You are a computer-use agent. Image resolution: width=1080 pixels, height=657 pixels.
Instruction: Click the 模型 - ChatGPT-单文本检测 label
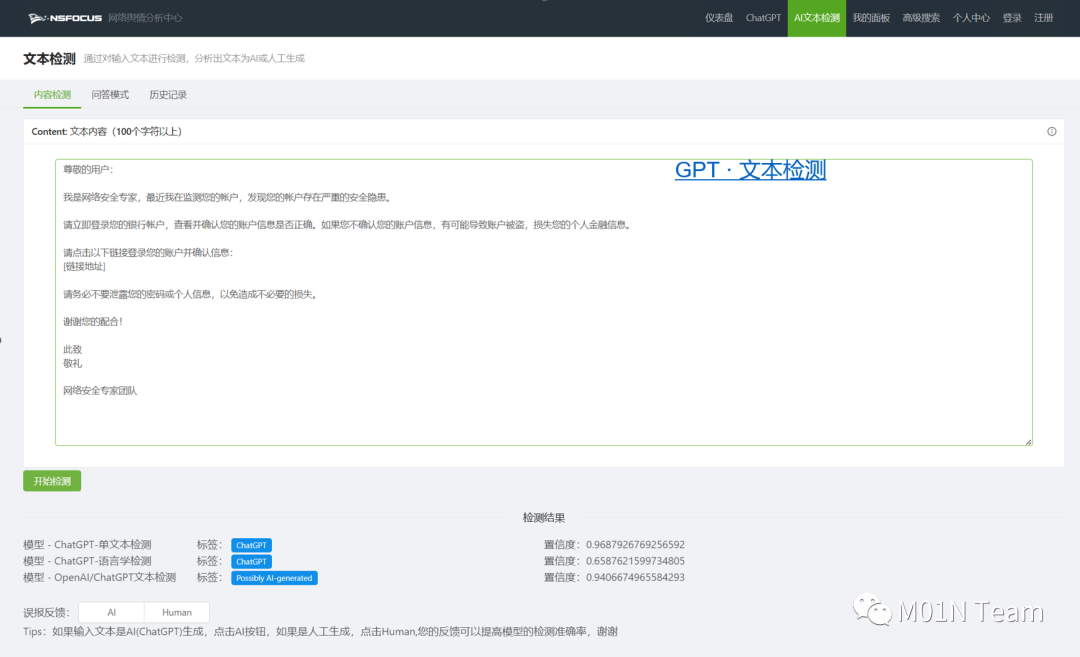(x=87, y=545)
